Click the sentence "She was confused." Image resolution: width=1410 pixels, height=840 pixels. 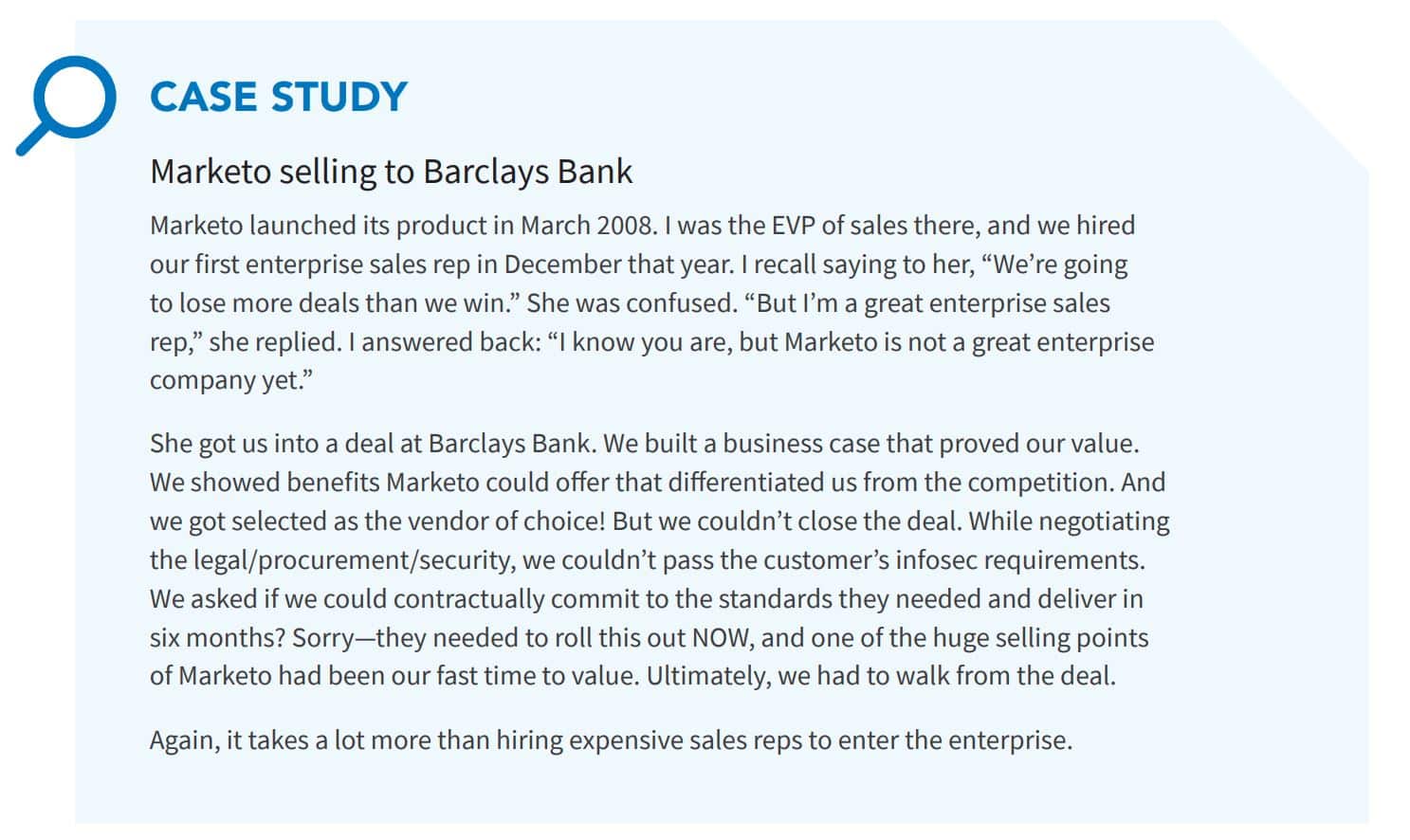632,303
